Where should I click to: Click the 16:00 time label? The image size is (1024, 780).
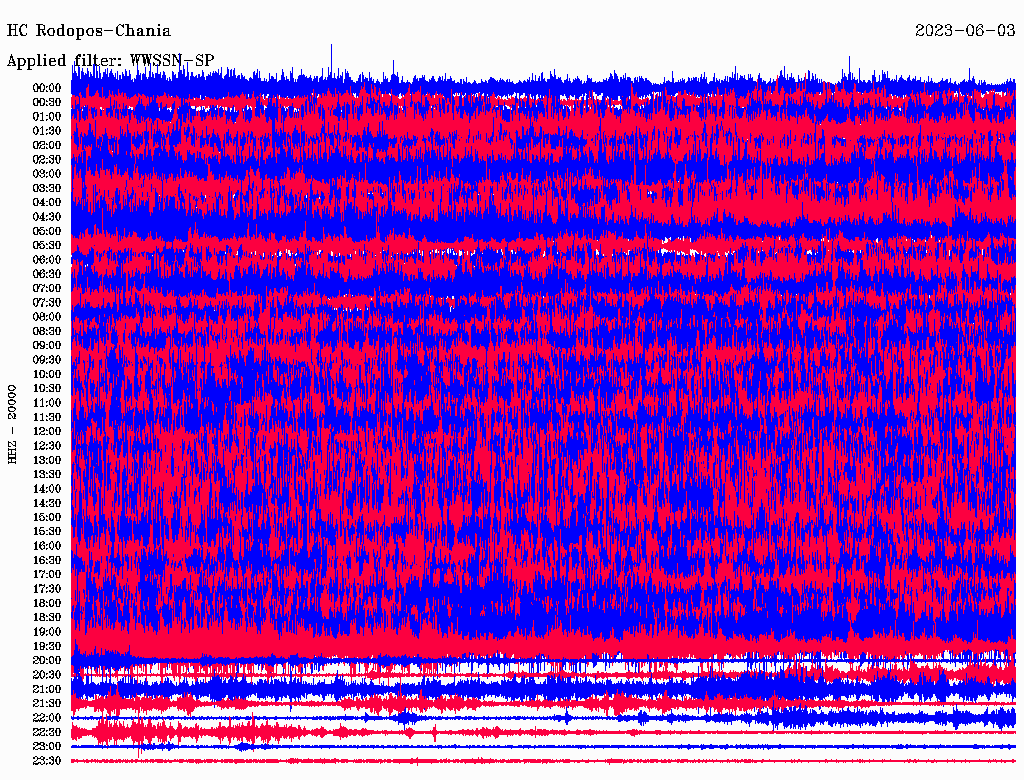pyautogui.click(x=47, y=546)
